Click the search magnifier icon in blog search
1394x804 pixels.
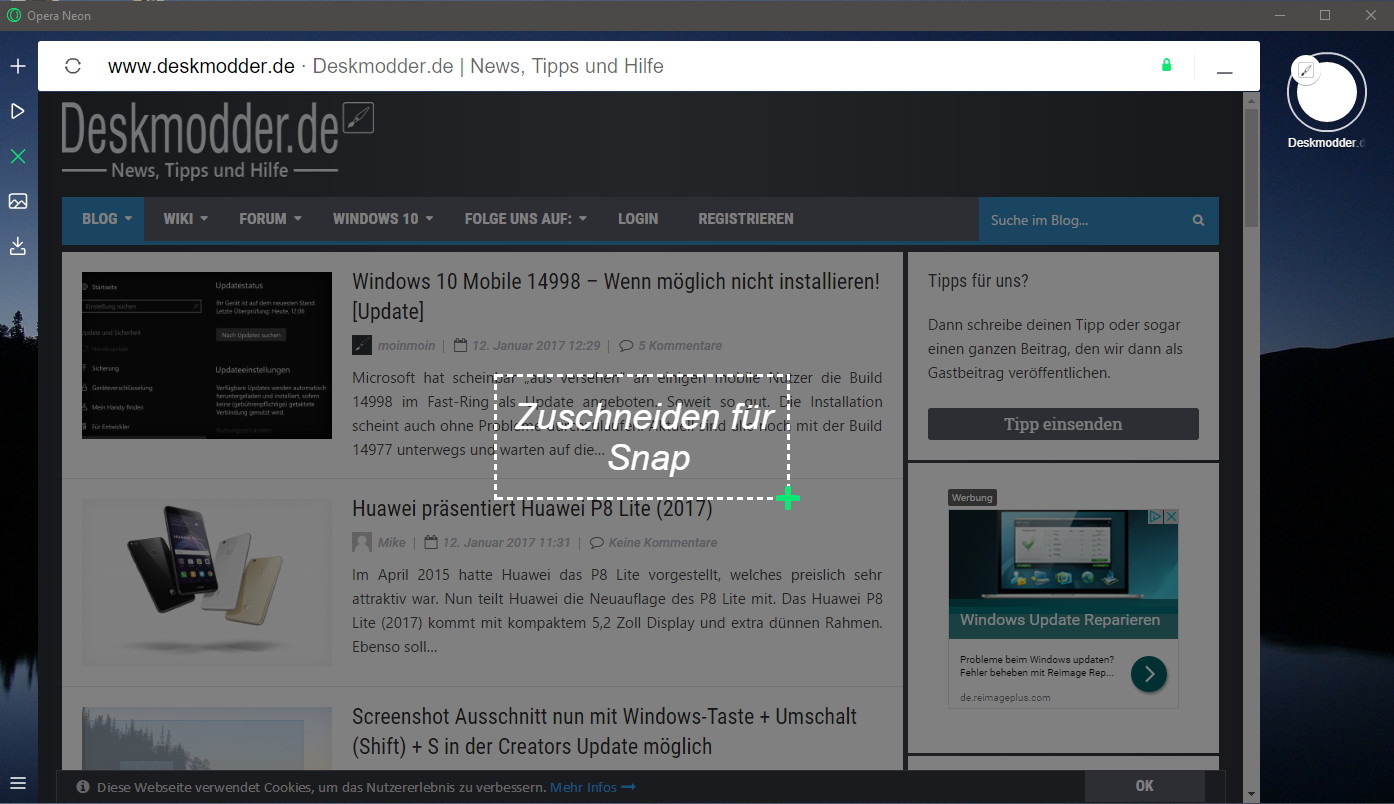1198,221
